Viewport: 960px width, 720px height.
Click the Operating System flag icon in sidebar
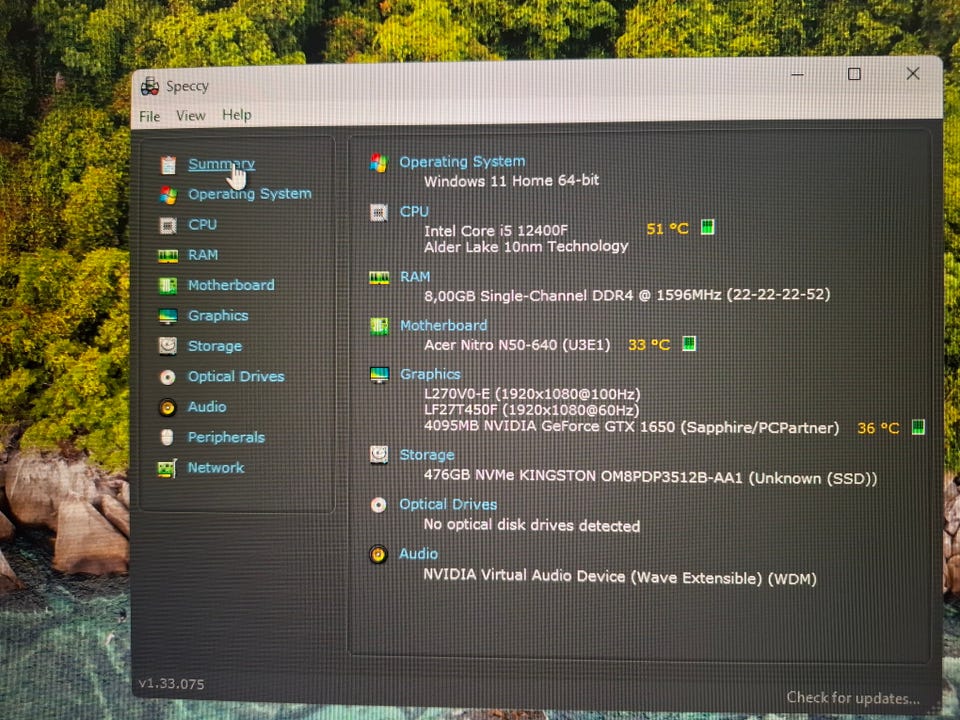[x=168, y=195]
